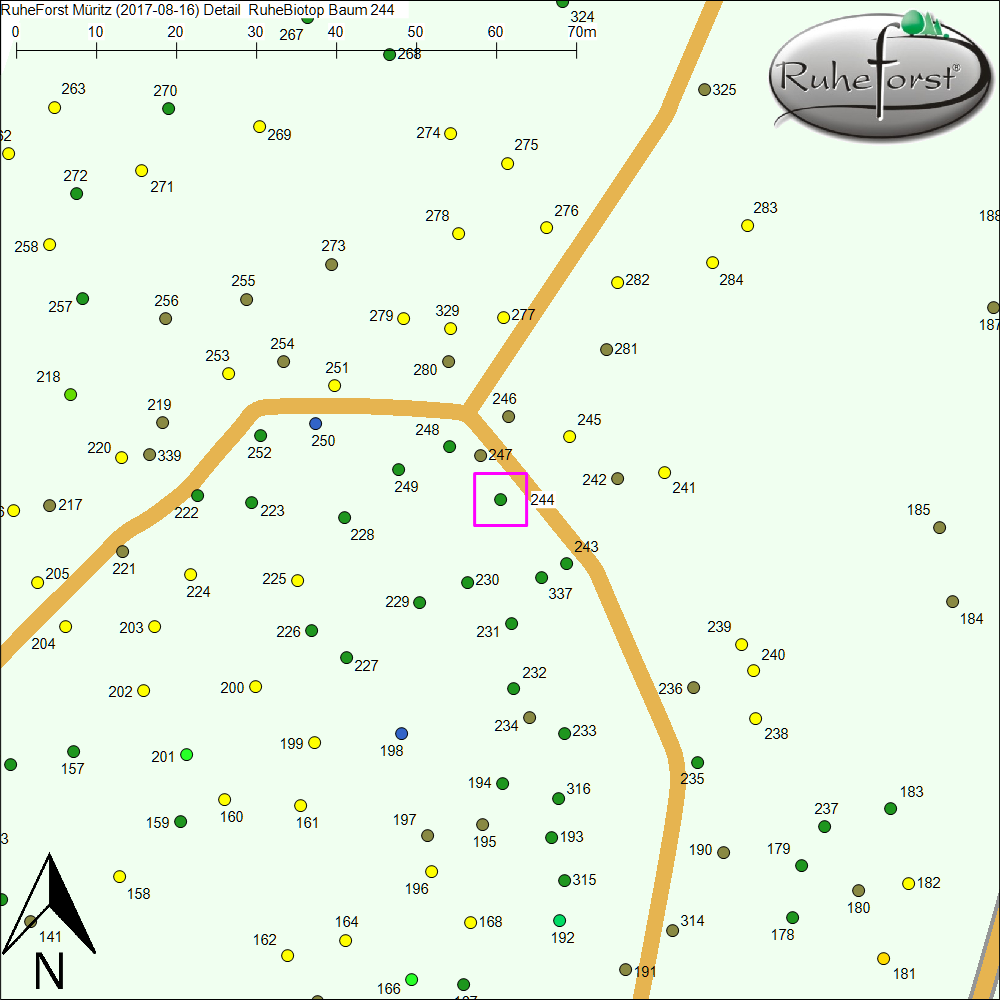The width and height of the screenshot is (1000, 1000).
Task: Select the dark green marker for tree 270
Action: tap(168, 108)
